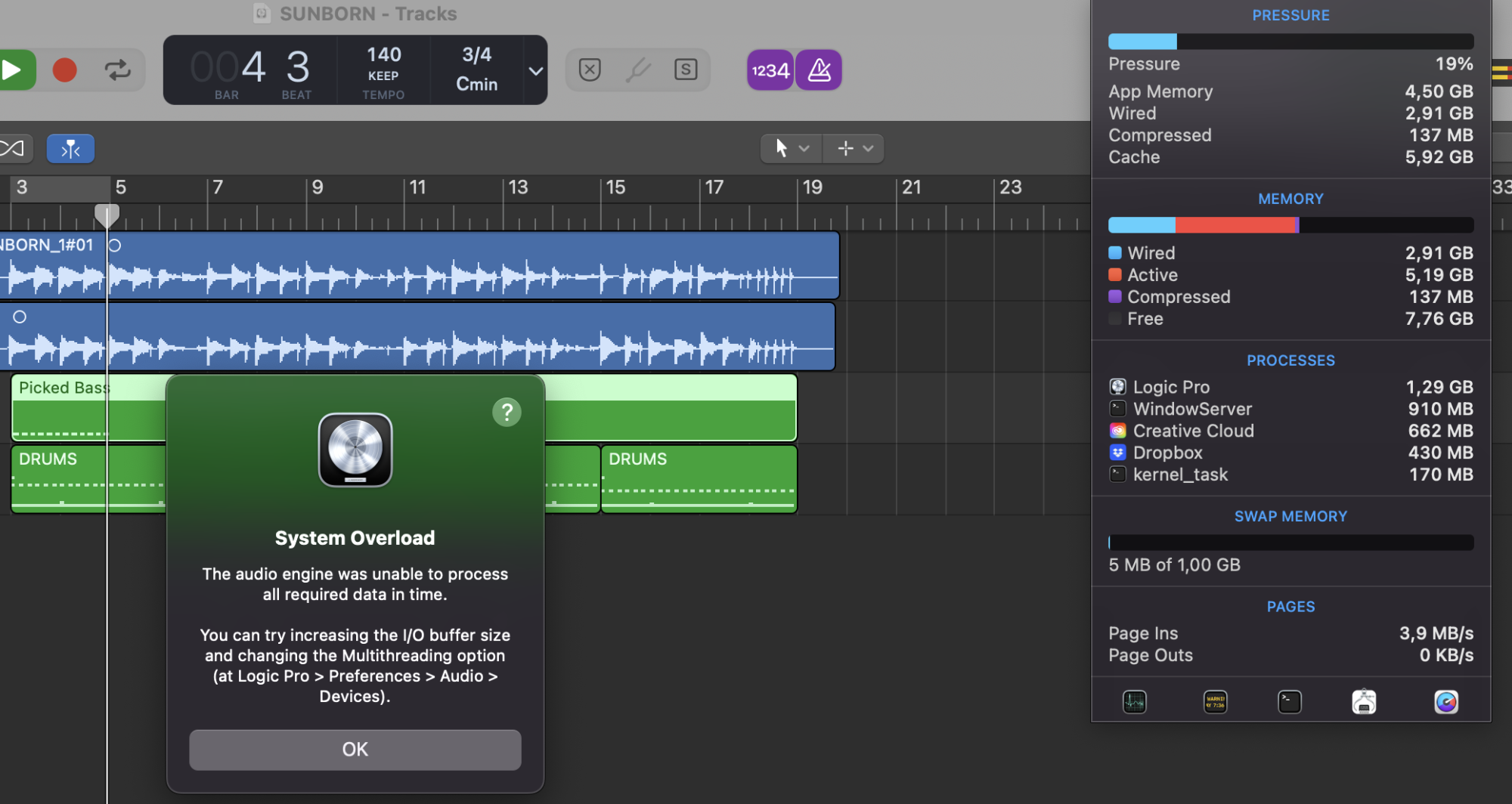Click the blue Catch Playhead button

tap(70, 149)
